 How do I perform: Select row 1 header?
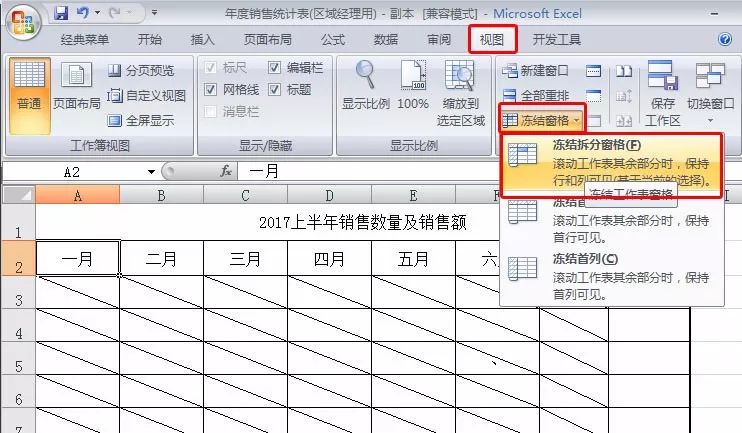pos(18,222)
